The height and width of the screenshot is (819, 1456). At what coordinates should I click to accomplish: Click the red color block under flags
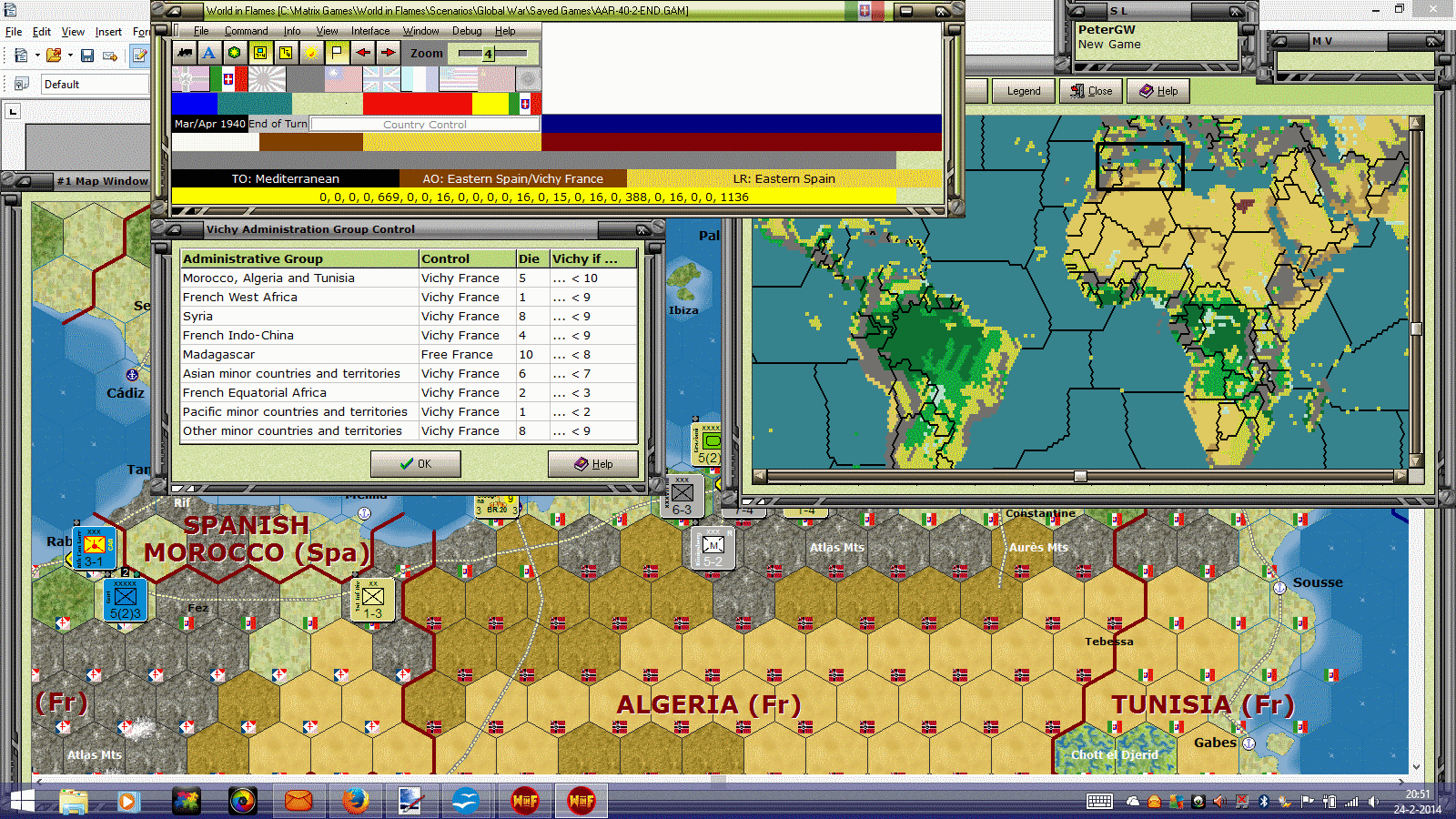pyautogui.click(x=418, y=104)
